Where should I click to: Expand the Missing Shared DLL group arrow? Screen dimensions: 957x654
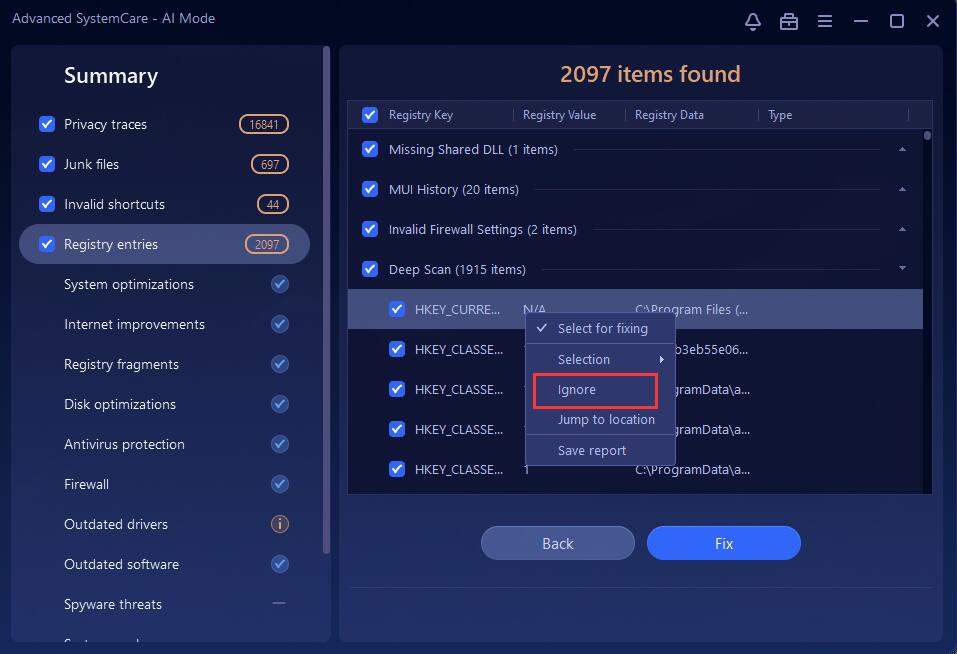902,149
